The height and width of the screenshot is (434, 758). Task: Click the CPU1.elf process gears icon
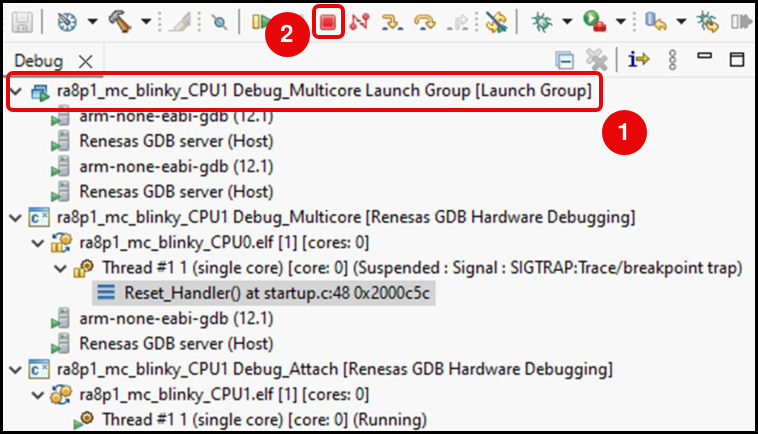pos(61,394)
